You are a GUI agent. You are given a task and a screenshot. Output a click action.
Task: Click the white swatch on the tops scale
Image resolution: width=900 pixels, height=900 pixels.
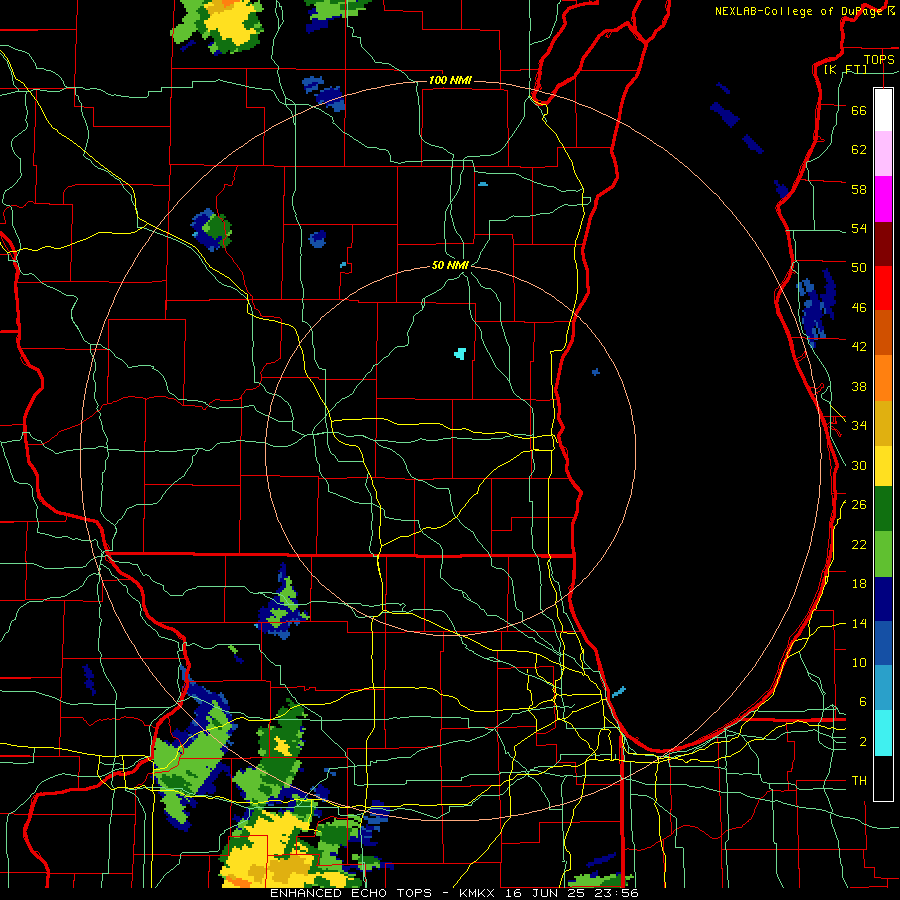click(883, 110)
